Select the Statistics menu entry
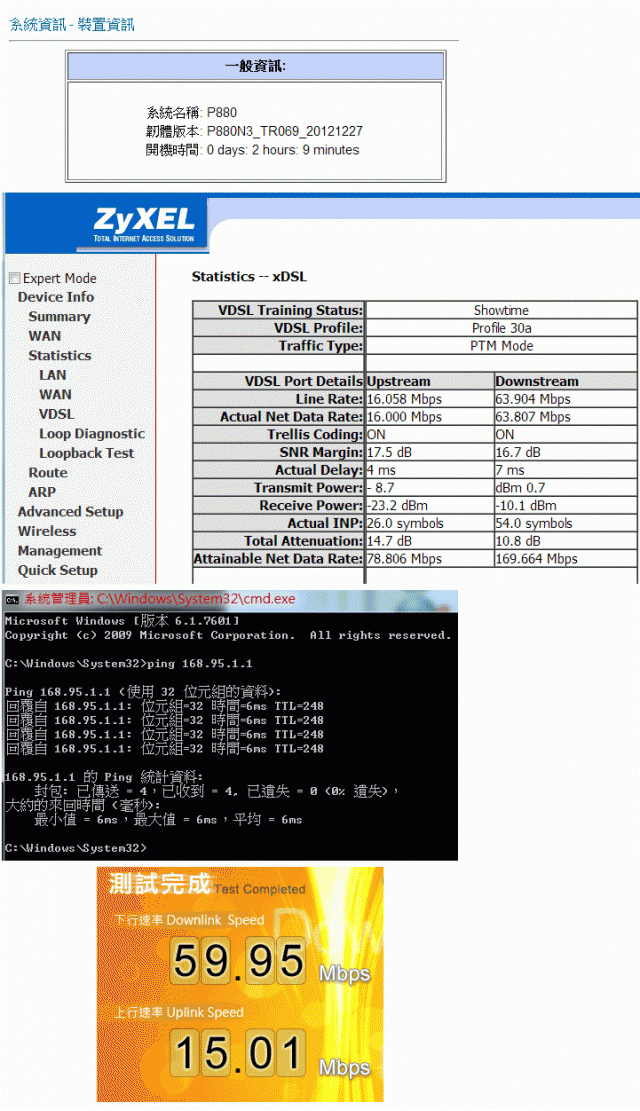 pos(60,356)
